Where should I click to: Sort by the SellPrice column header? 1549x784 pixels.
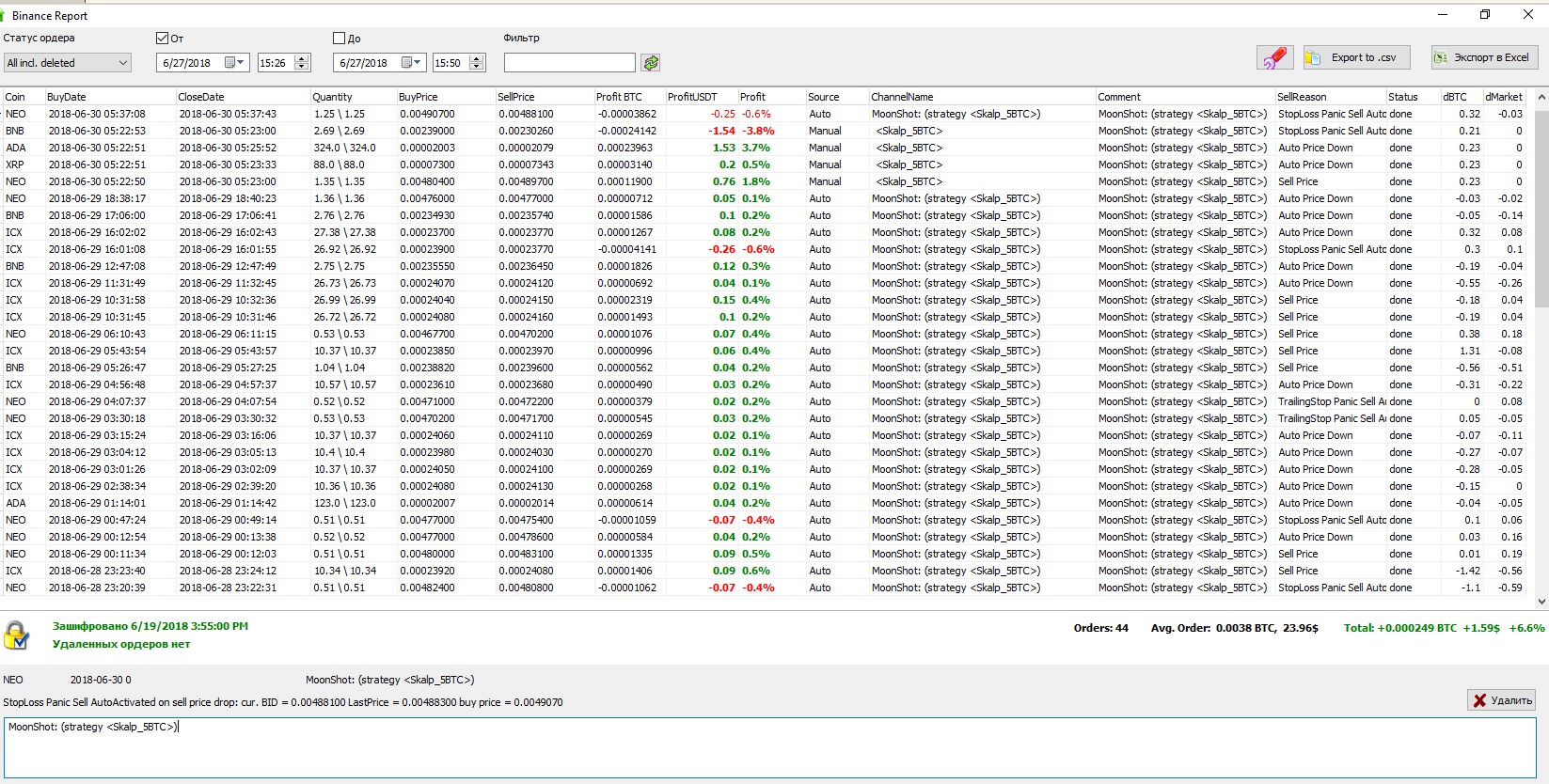[x=544, y=97]
